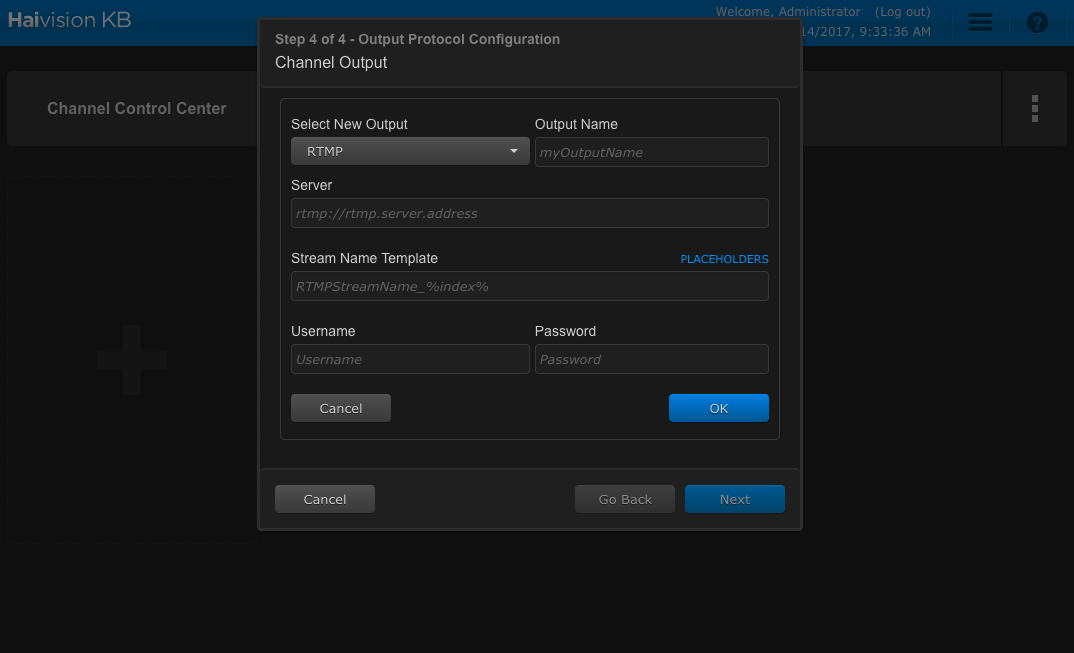Click the Haivision KB logo
Screen dimensions: 1074x653
69,20
